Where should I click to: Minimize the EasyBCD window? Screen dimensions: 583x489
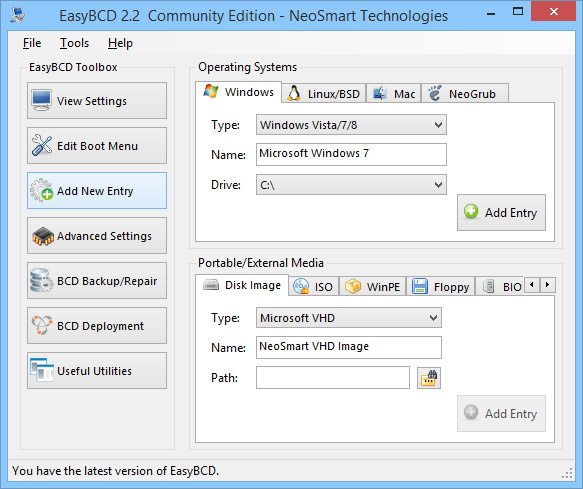[x=491, y=14]
